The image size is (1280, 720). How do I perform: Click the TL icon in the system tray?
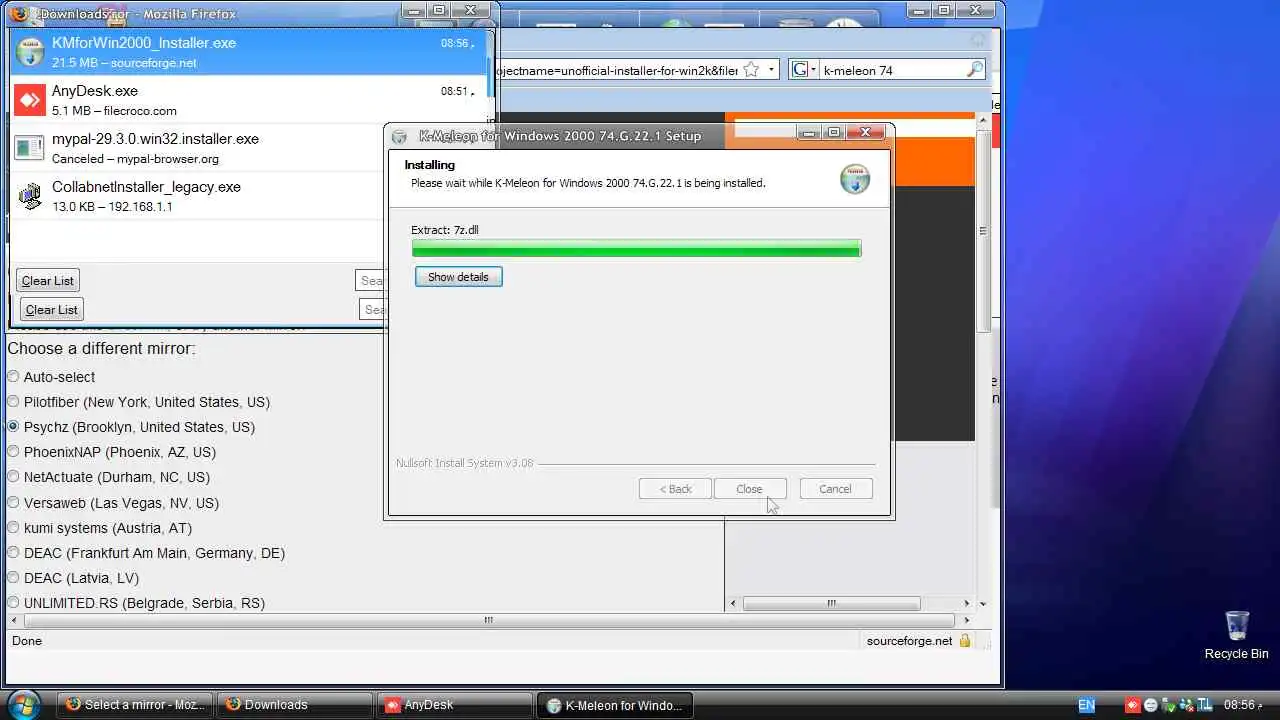(1205, 705)
